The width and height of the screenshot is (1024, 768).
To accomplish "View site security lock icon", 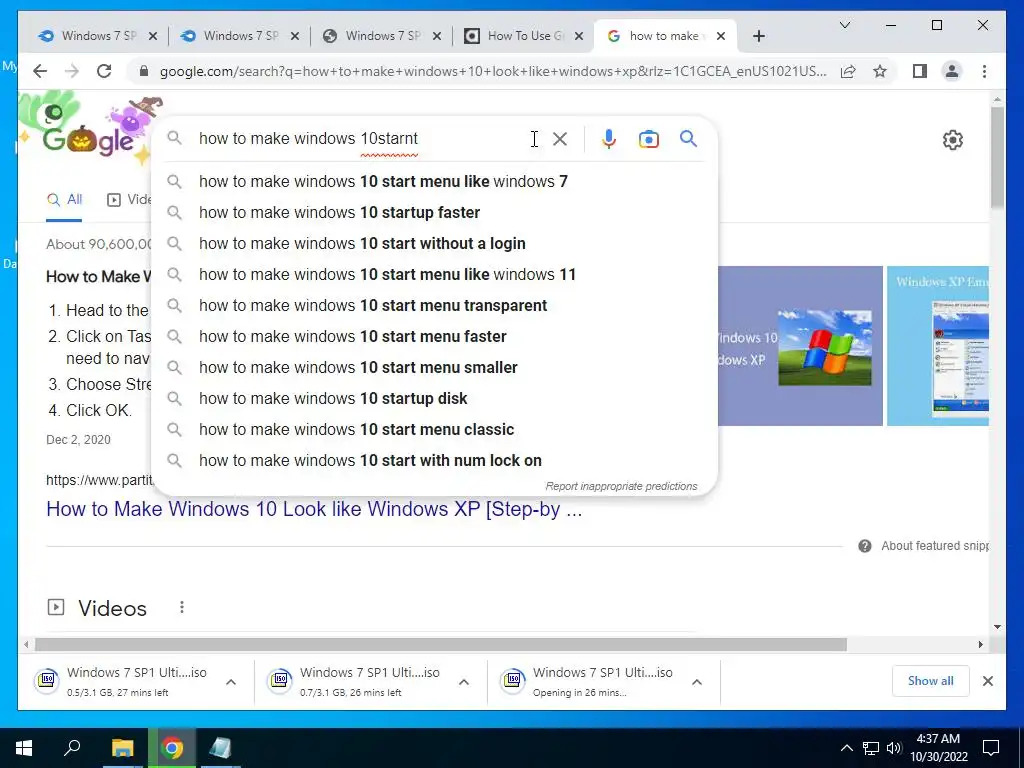I will tap(144, 71).
